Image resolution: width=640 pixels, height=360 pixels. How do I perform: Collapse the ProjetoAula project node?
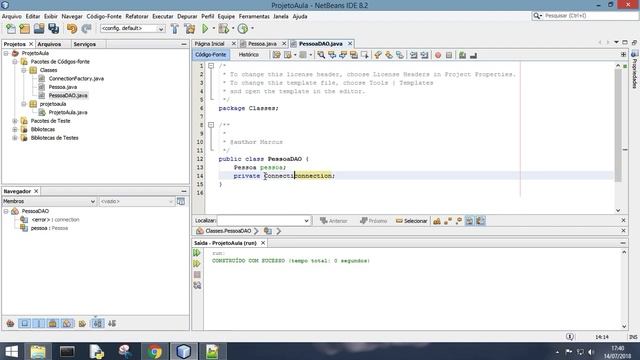[x=6, y=53]
